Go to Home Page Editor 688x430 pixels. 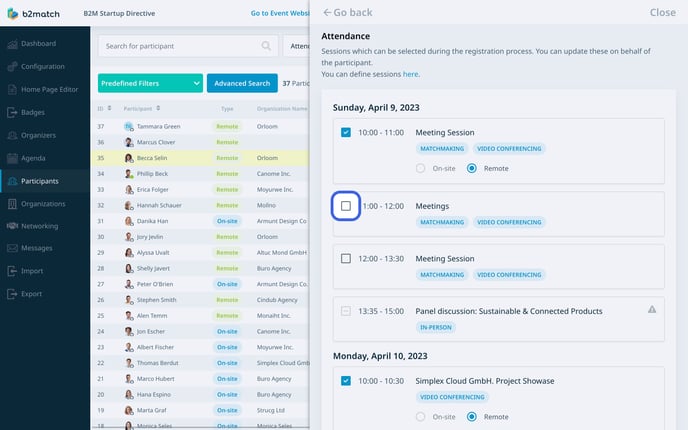(x=49, y=89)
